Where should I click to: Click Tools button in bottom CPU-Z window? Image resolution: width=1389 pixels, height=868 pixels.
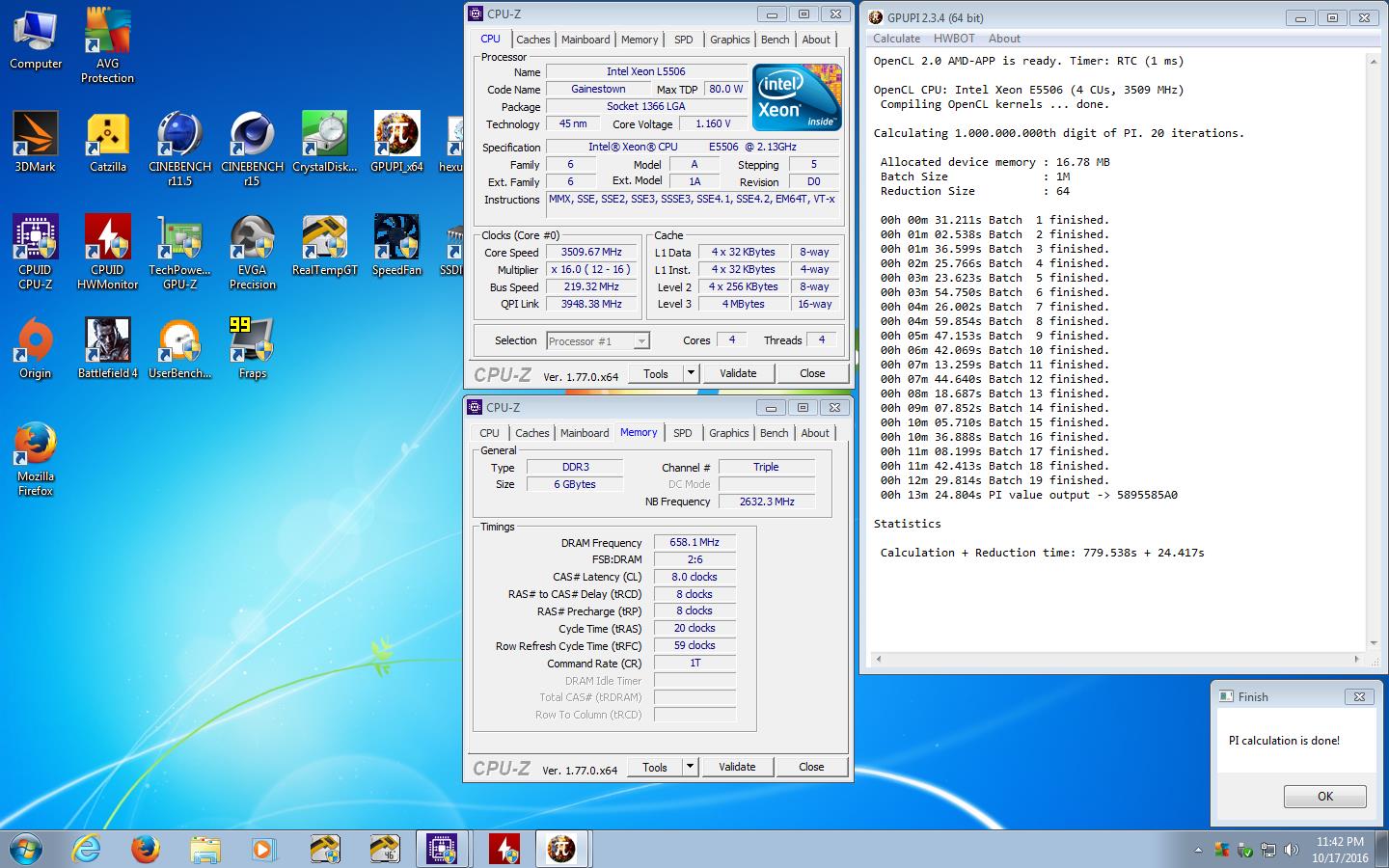(655, 767)
